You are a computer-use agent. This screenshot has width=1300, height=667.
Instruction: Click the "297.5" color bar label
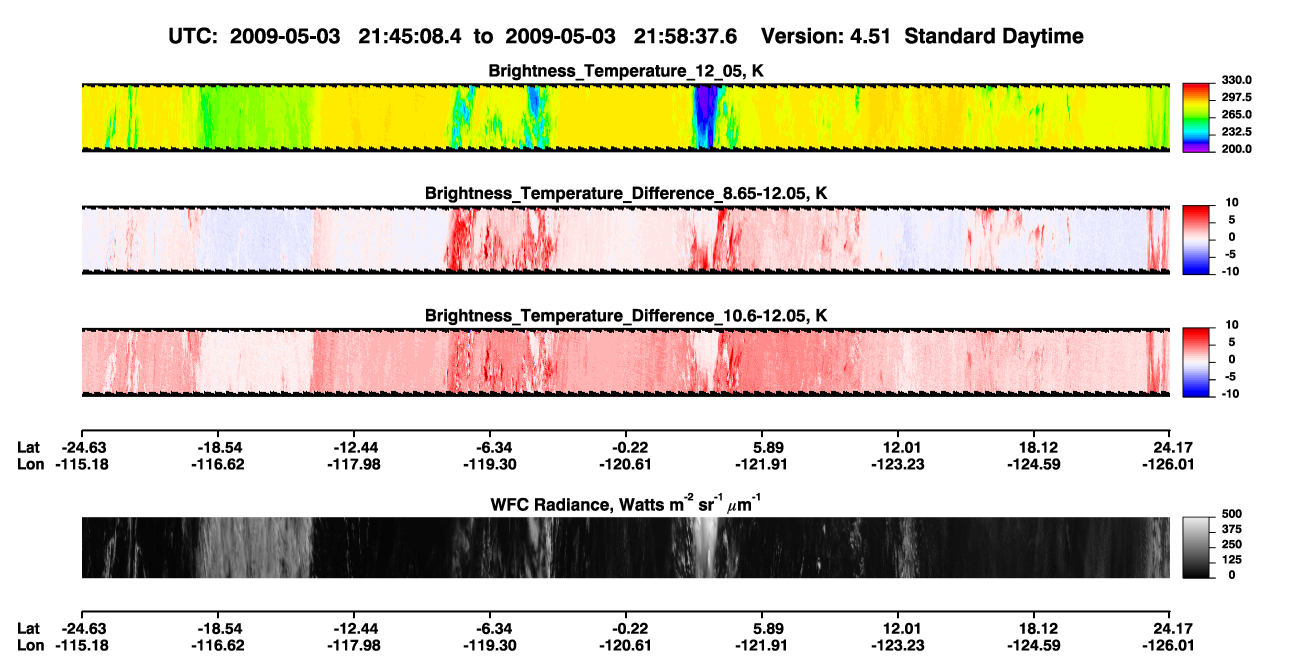pyautogui.click(x=1237, y=98)
